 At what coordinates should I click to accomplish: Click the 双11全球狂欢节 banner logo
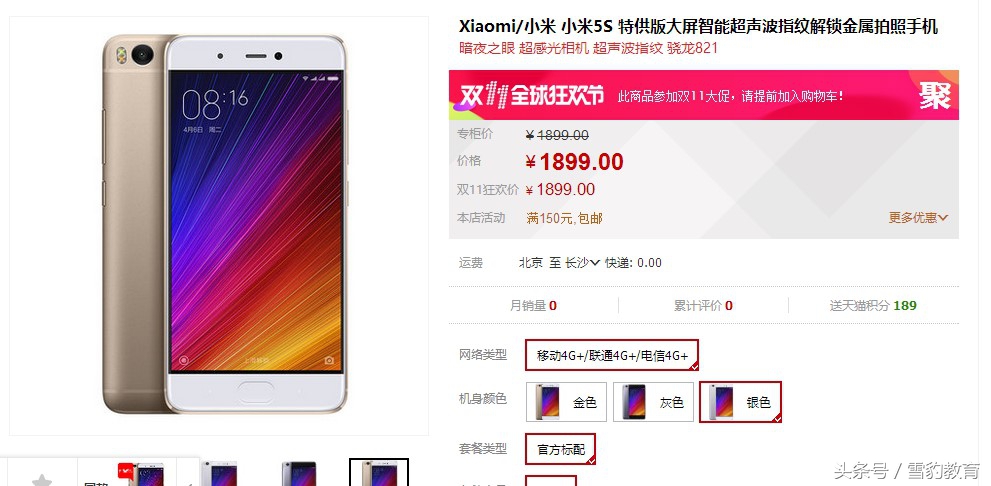coord(531,95)
